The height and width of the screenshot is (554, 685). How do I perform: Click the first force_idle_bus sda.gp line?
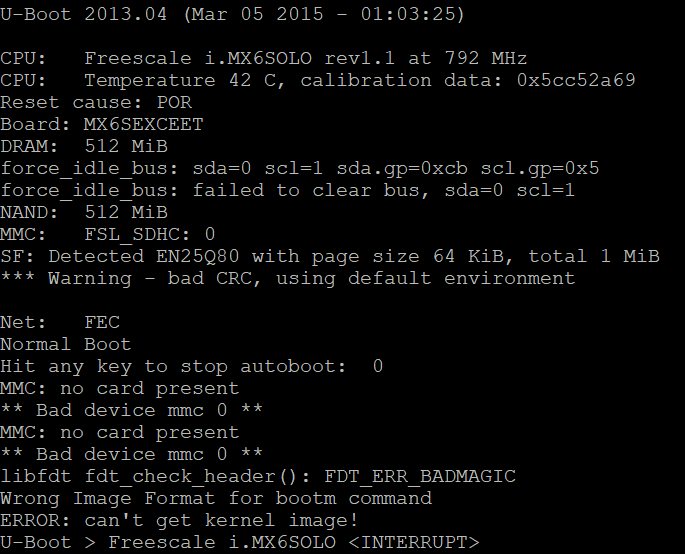[300, 169]
